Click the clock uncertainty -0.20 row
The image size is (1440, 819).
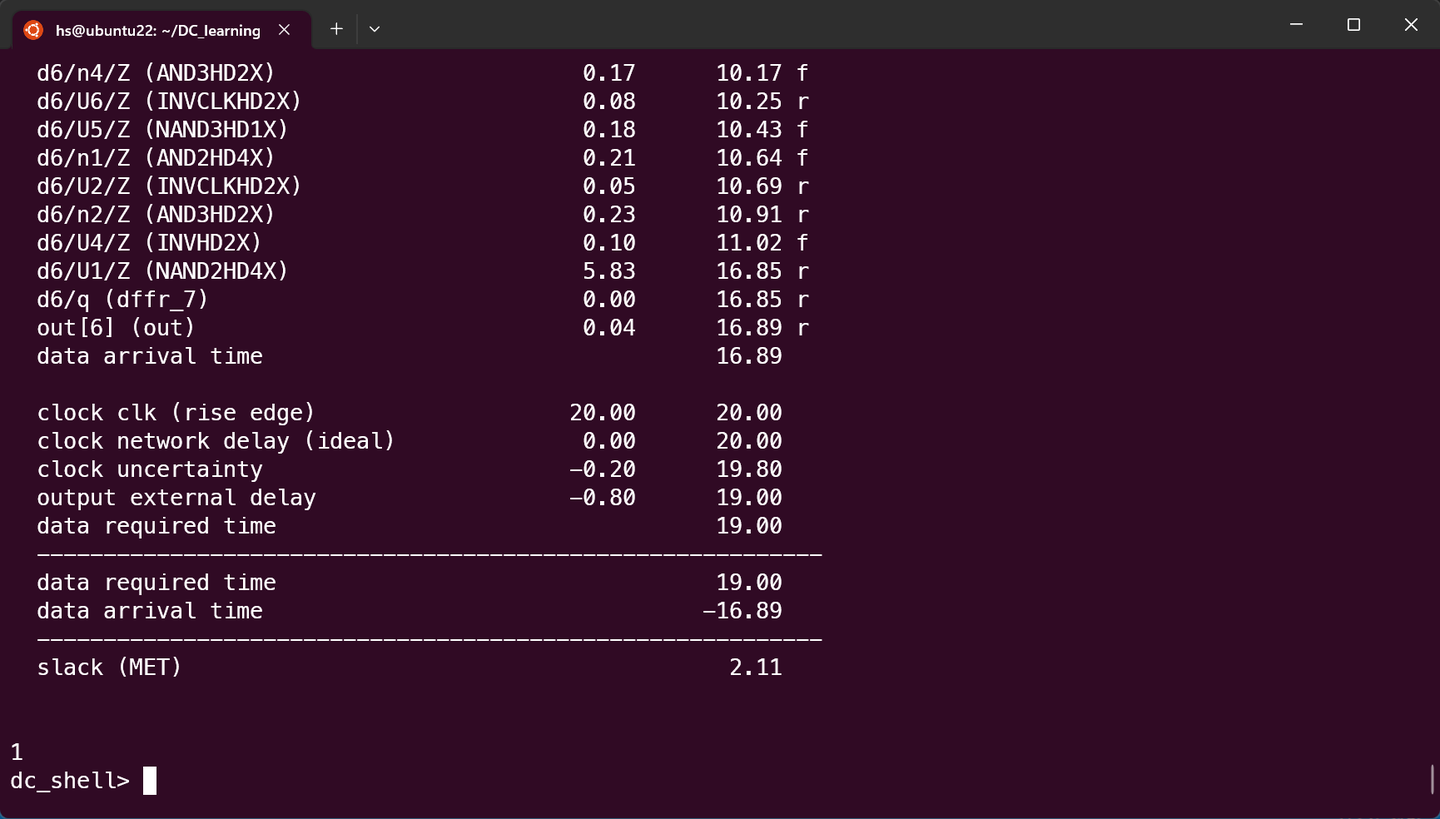150,469
